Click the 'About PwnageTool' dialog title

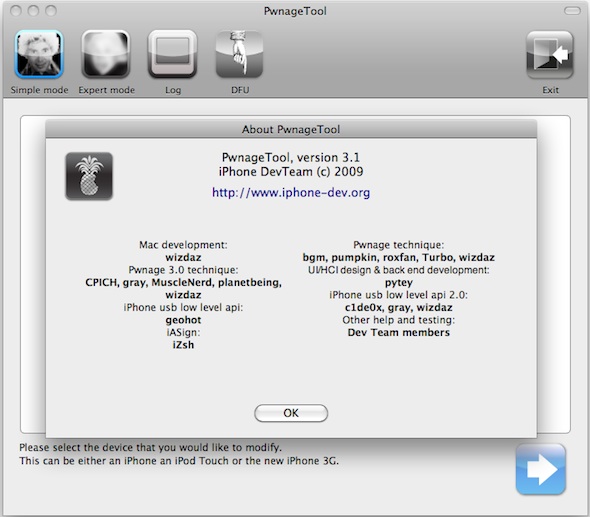tap(291, 129)
